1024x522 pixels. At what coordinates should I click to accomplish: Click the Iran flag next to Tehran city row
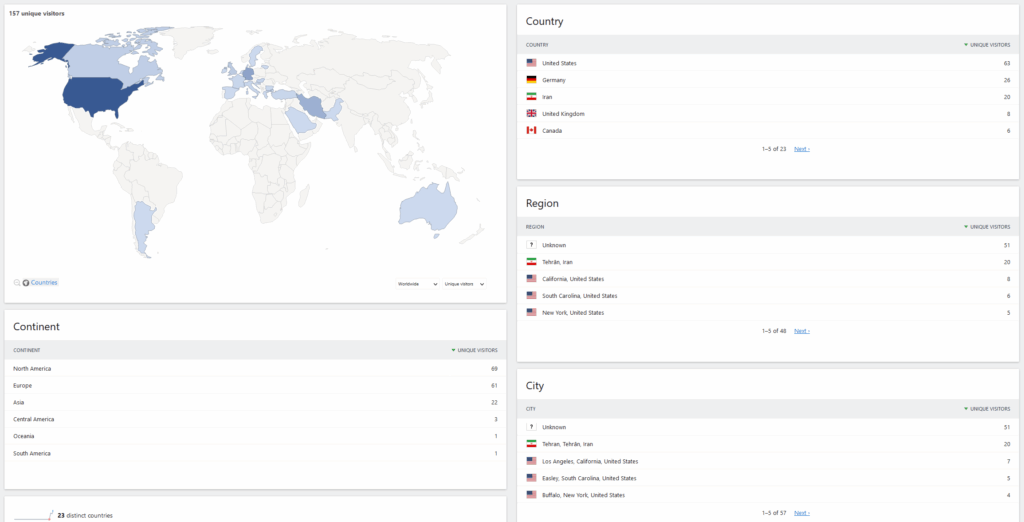(532, 444)
